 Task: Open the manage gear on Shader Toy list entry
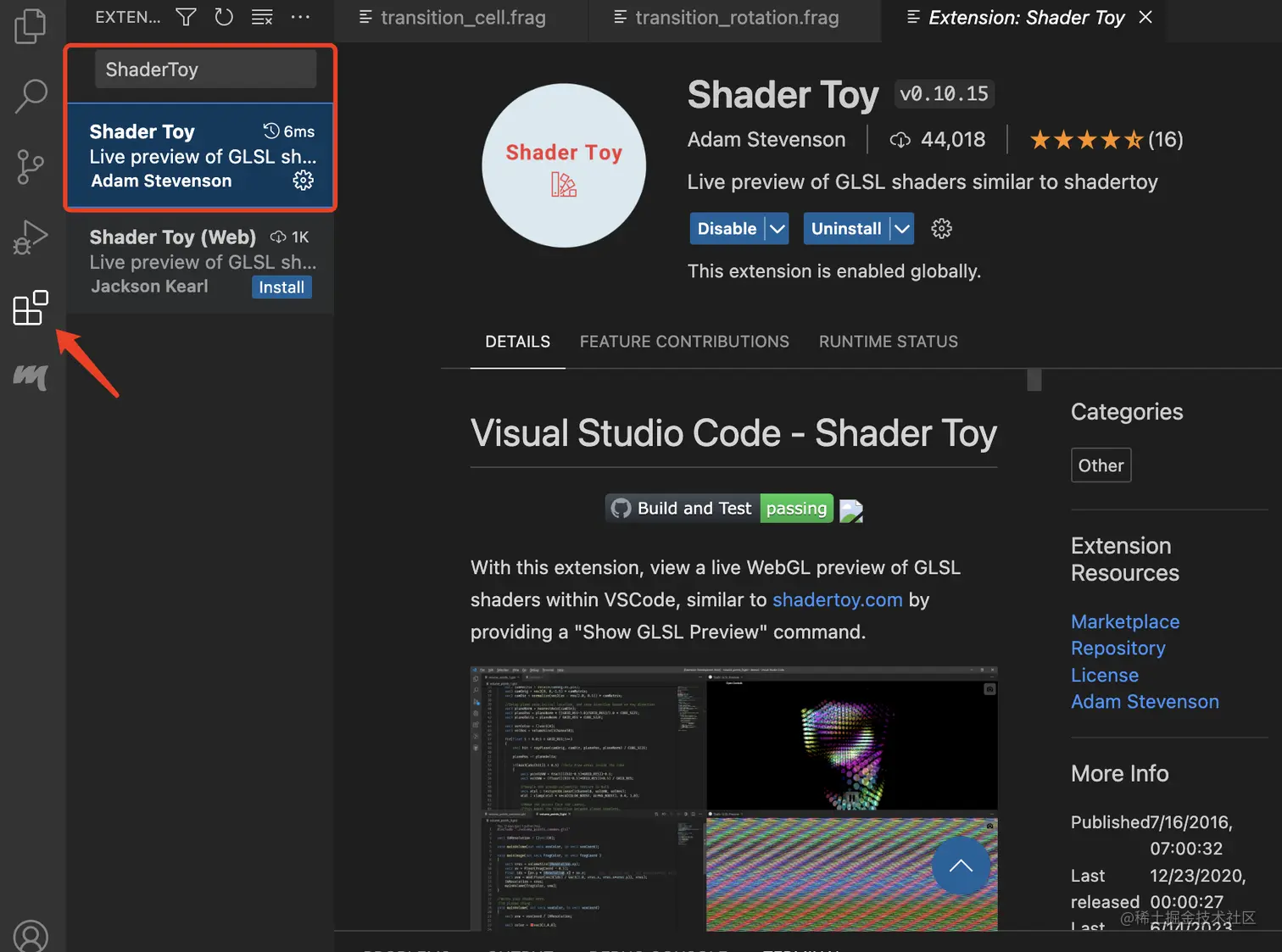pos(303,180)
